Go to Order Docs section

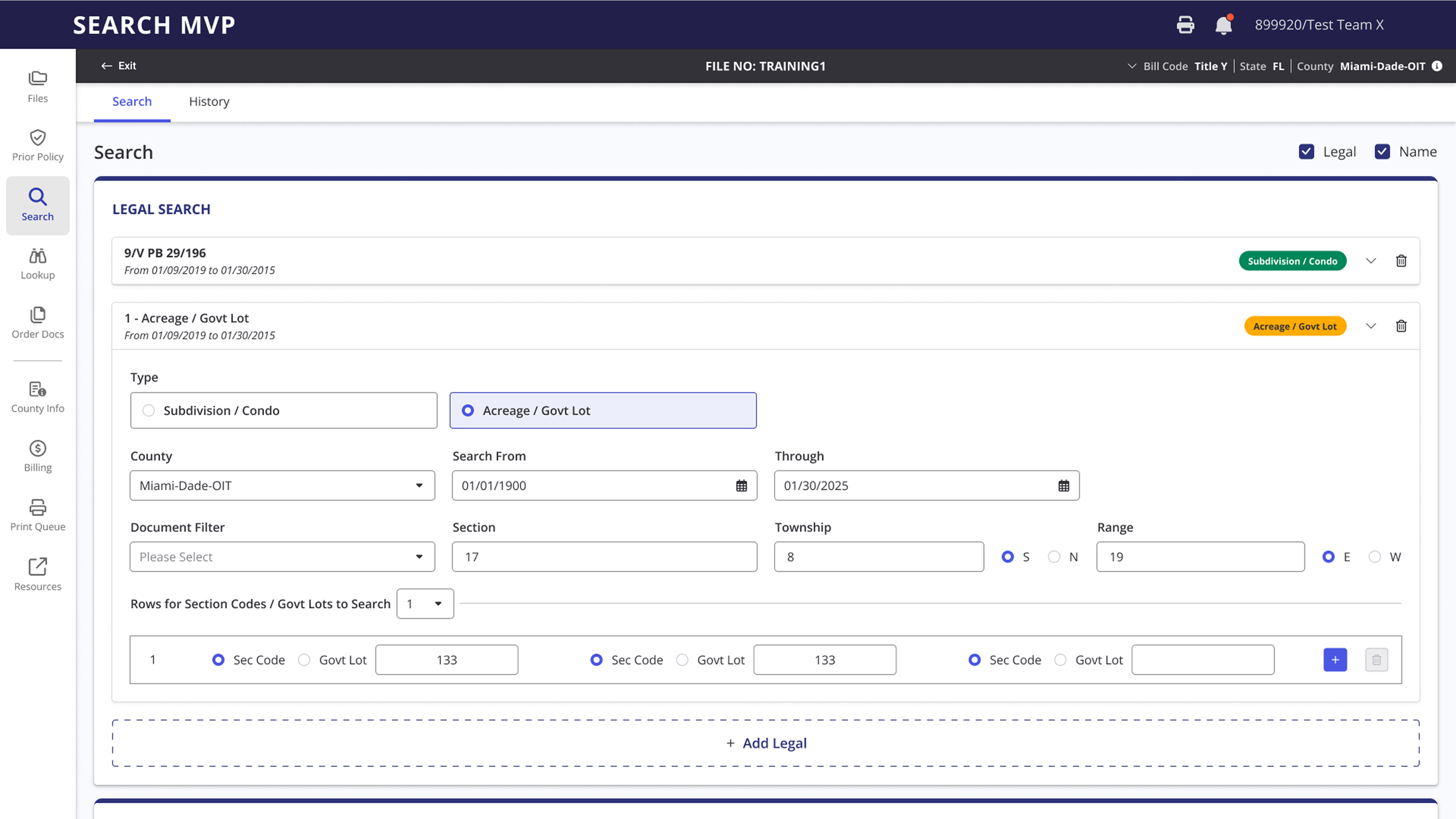click(x=38, y=323)
